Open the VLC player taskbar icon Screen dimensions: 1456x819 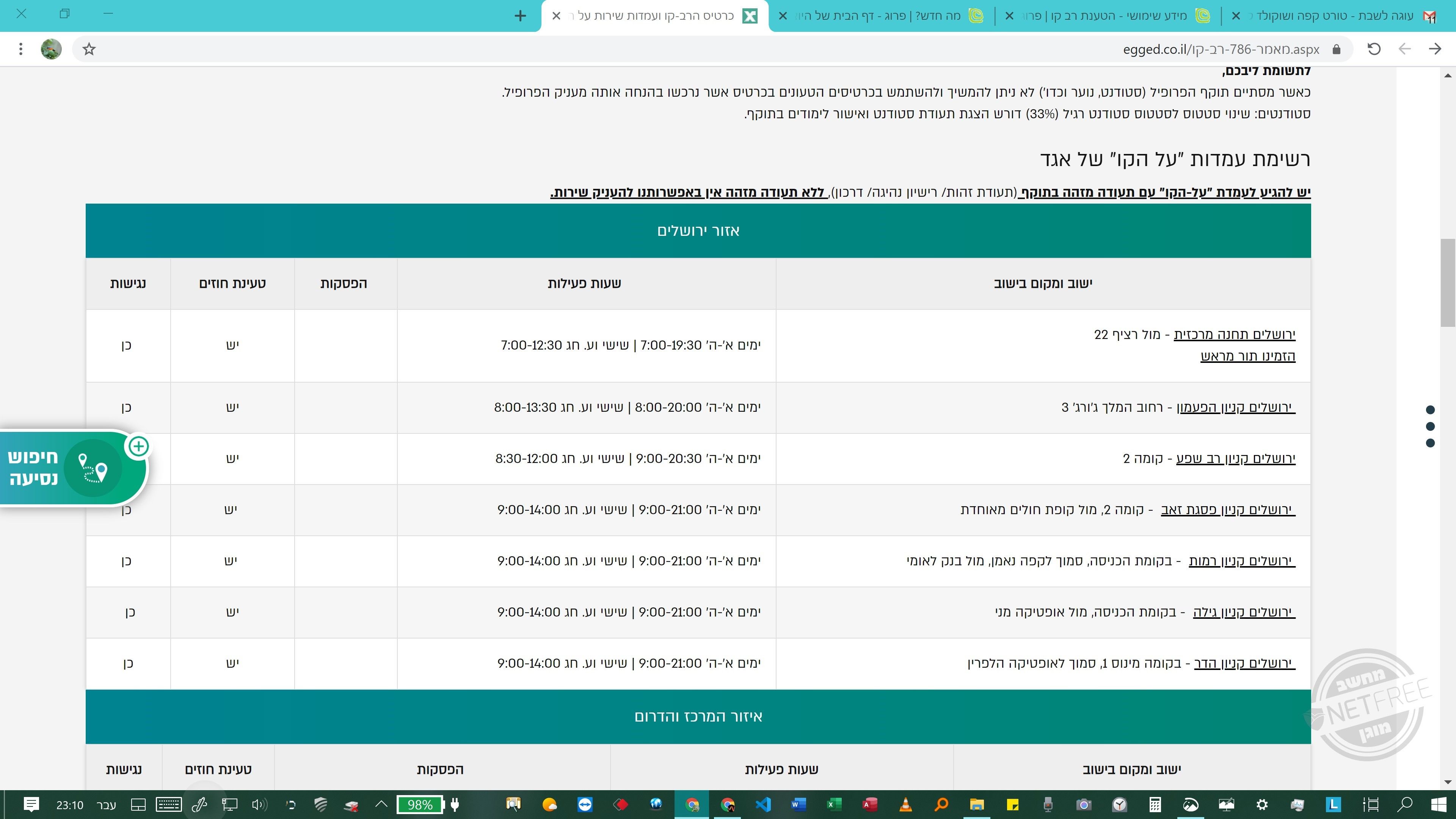pyautogui.click(x=905, y=804)
